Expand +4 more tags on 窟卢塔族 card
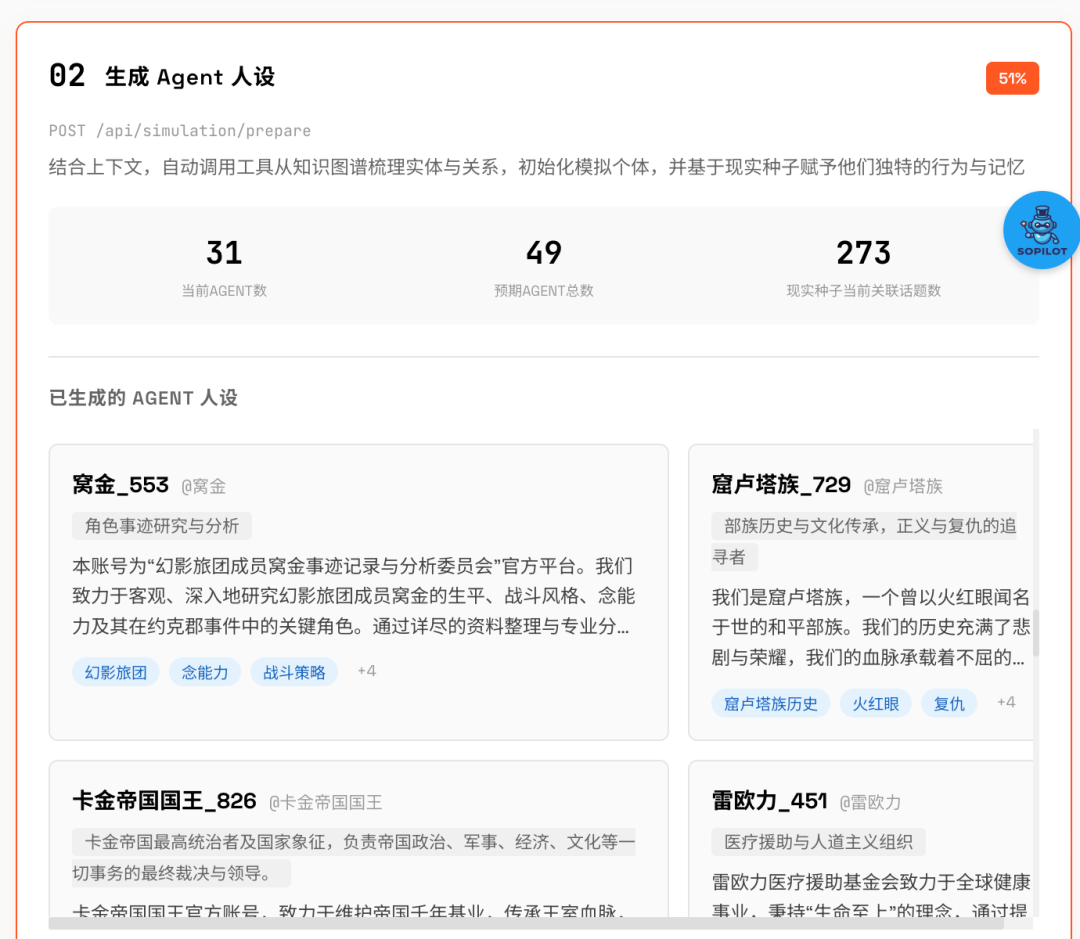1080x939 pixels. [1006, 702]
